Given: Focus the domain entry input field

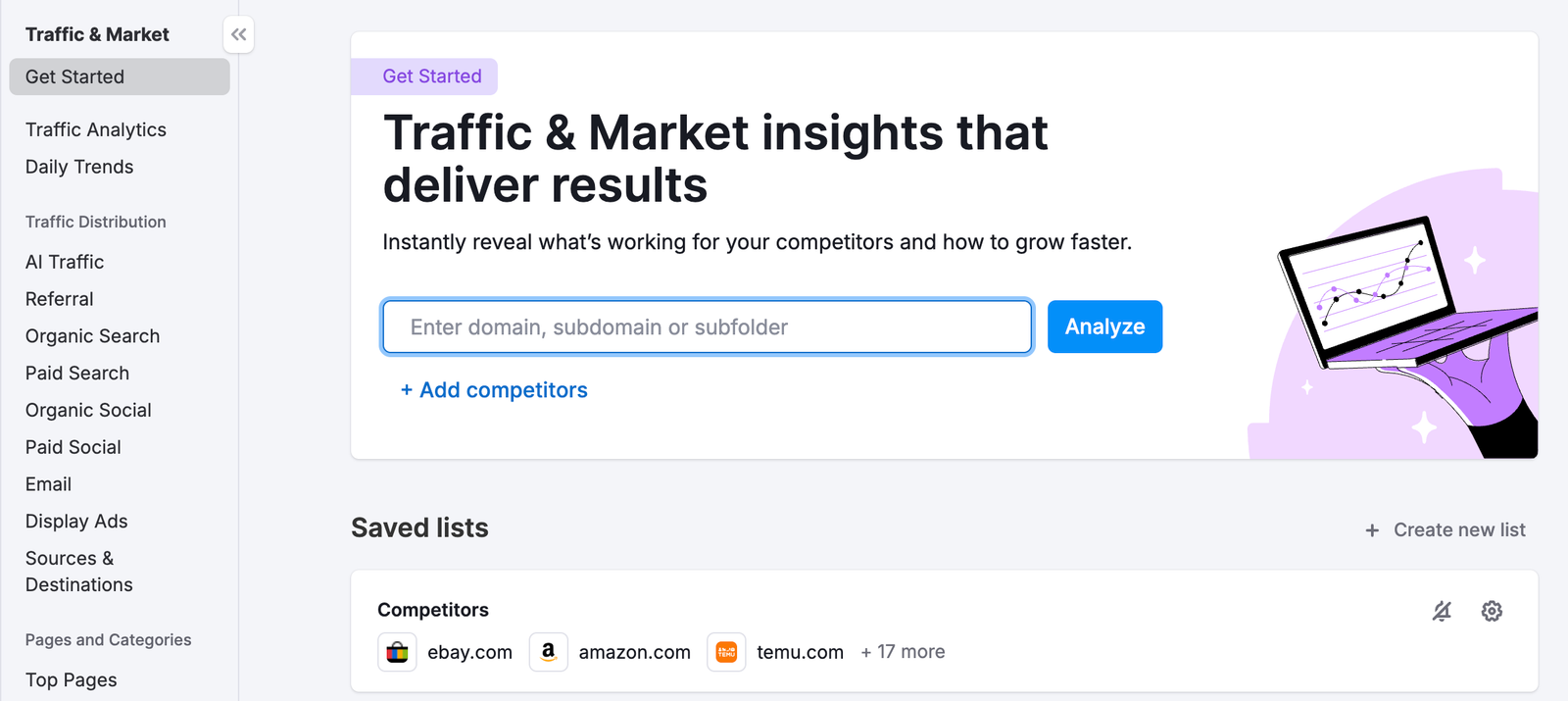Looking at the screenshot, I should click(x=707, y=327).
